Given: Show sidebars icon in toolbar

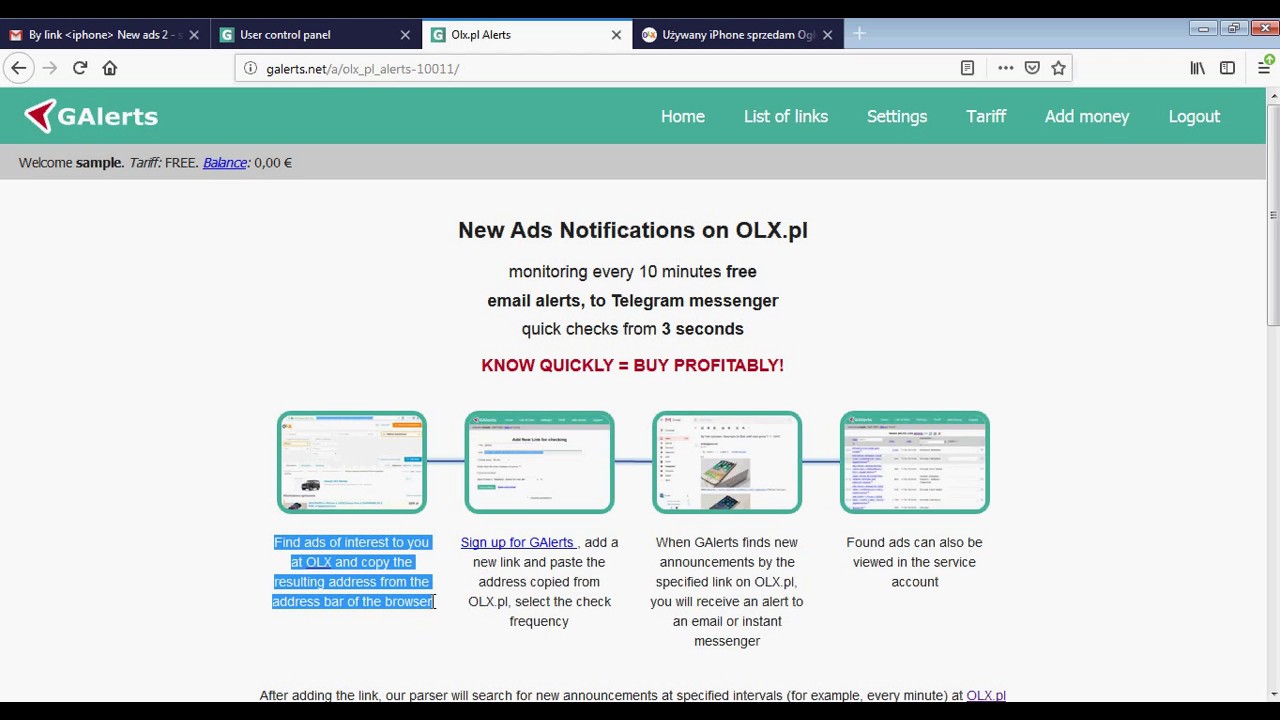Looking at the screenshot, I should 1227,68.
